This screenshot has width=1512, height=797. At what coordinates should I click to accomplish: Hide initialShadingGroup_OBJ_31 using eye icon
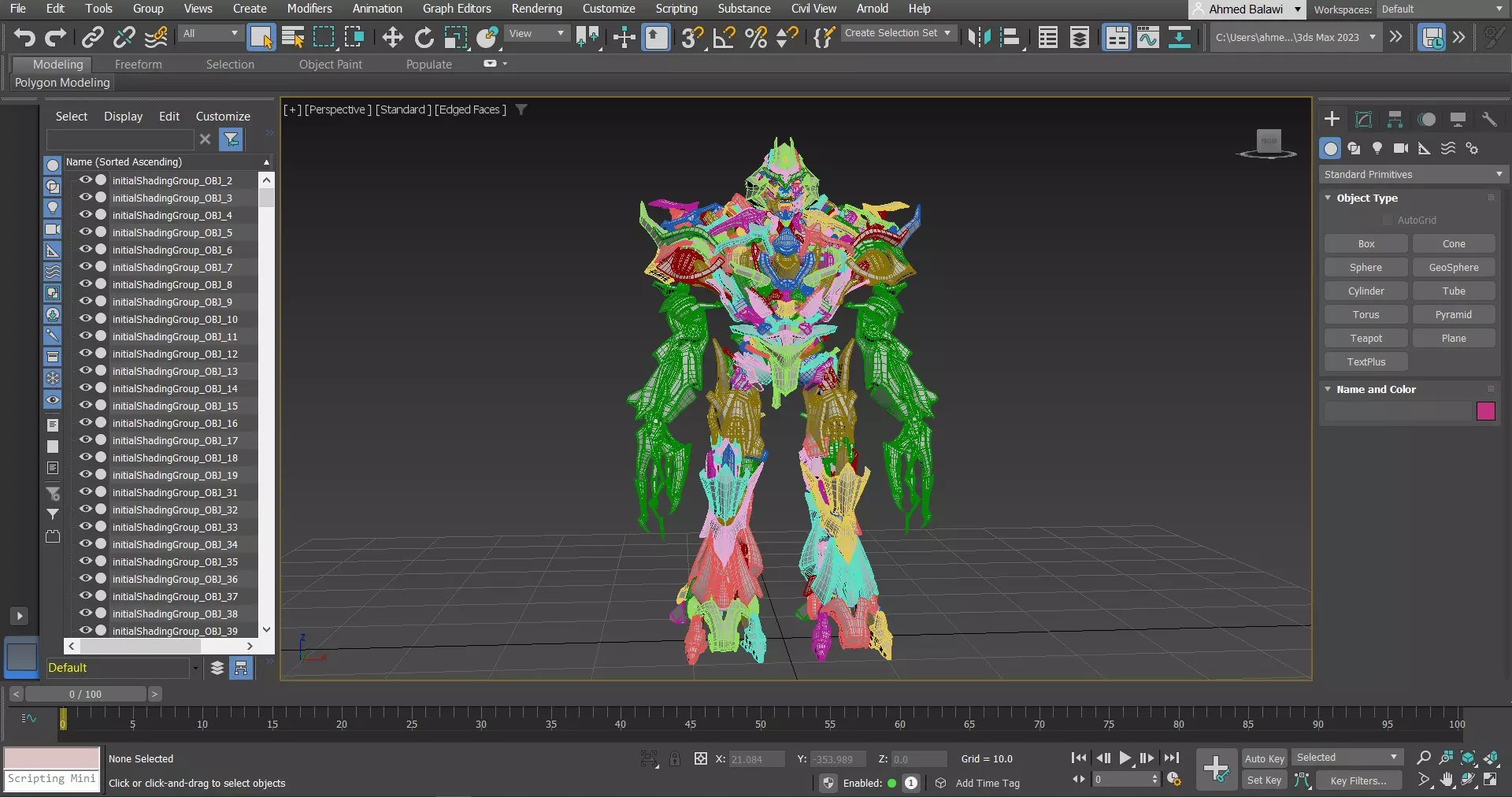pyautogui.click(x=86, y=491)
